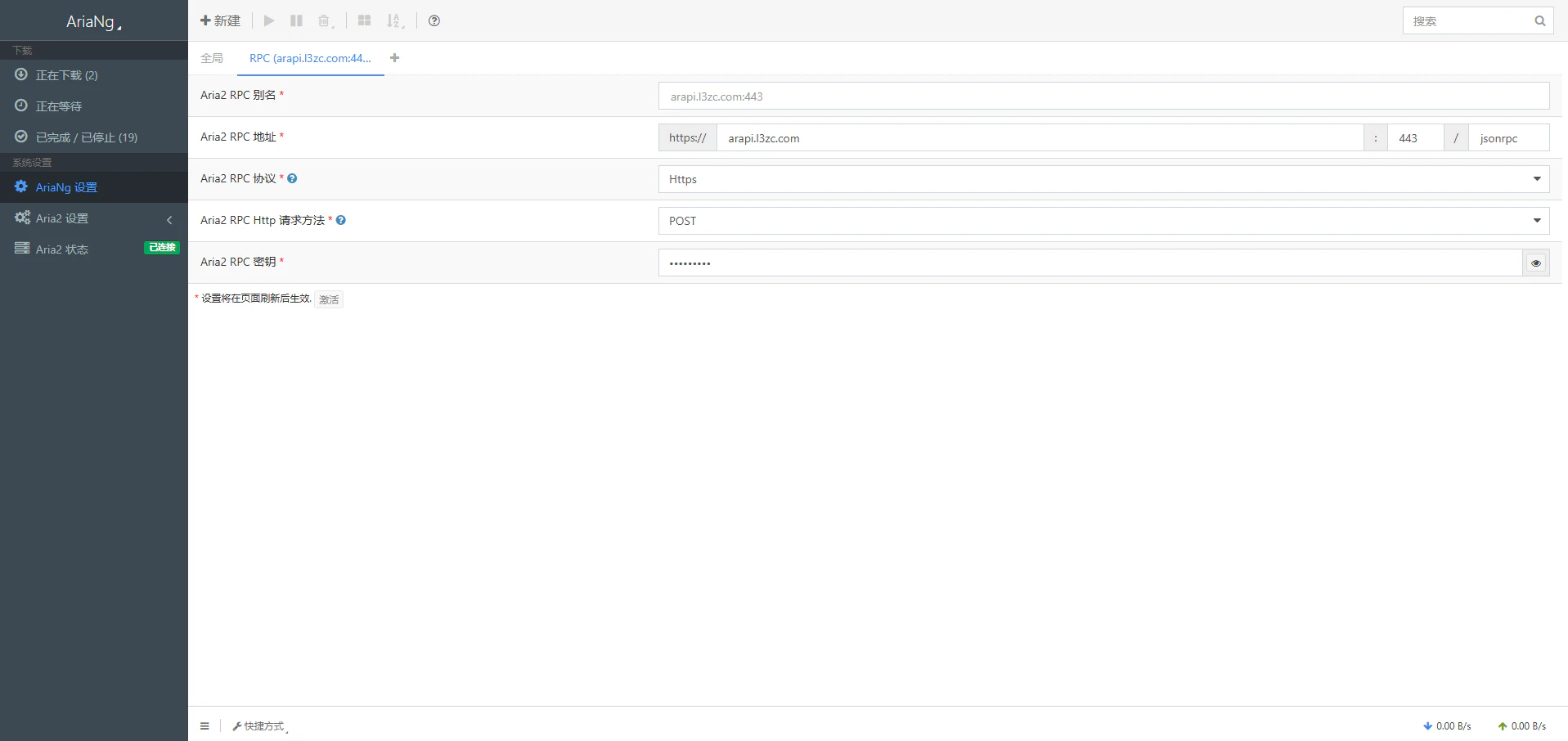Open the Aria2 RPC 协议 Https dropdown
Screen dimensions: 1568x741
1103,179
